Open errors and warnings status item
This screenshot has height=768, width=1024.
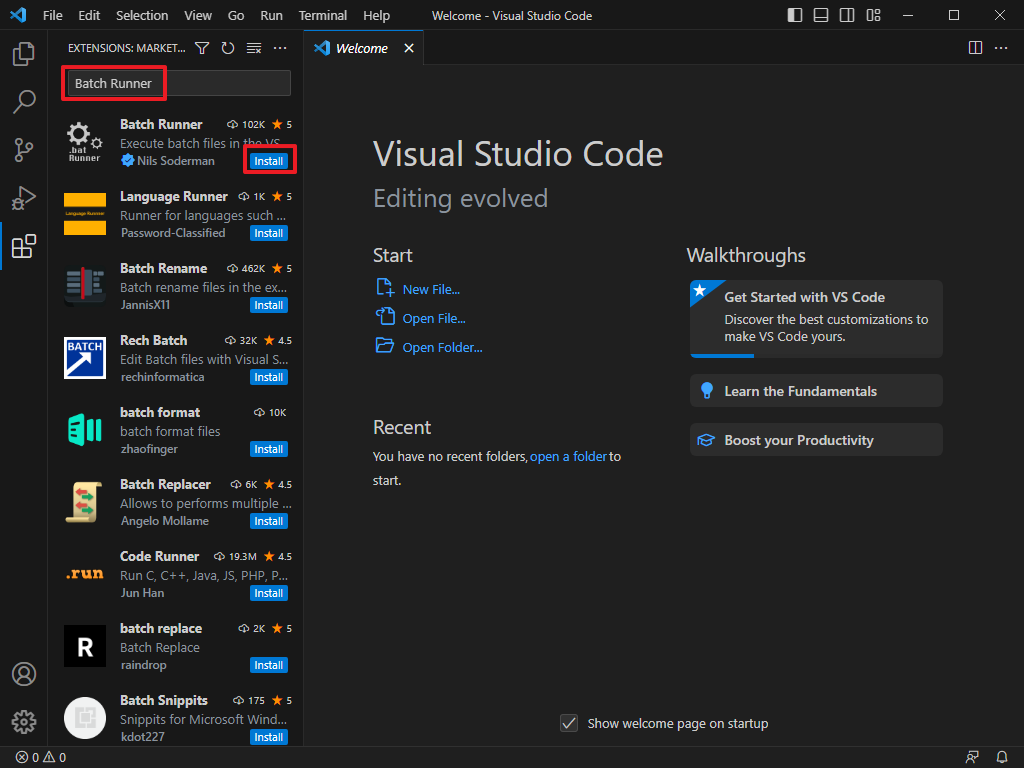tap(40, 758)
